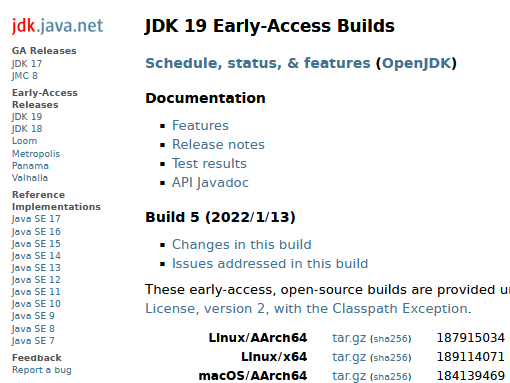Open the Metropolis early-access link
Screen dimensions: 510x383
click(36, 154)
